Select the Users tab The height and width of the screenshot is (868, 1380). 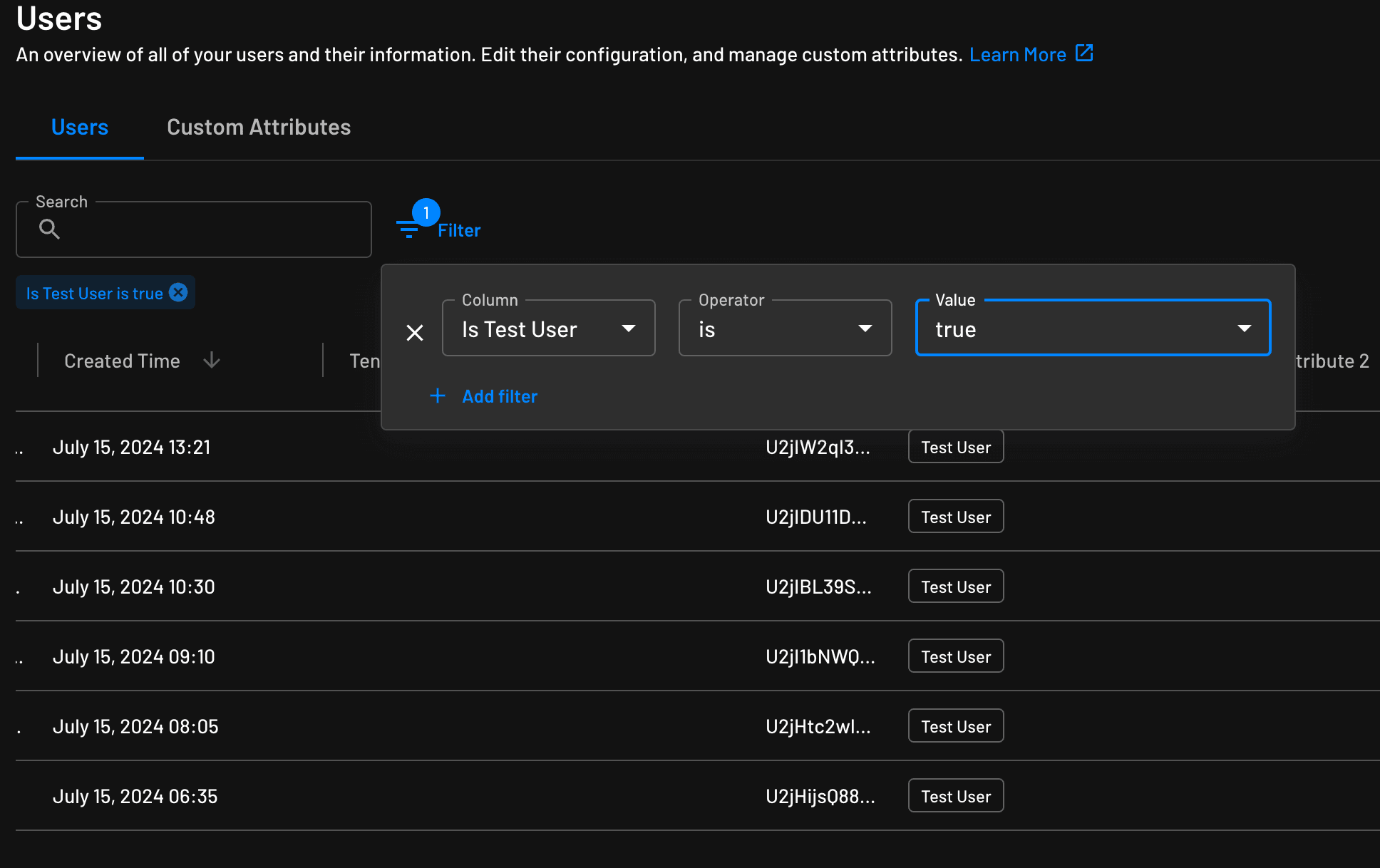(x=79, y=127)
